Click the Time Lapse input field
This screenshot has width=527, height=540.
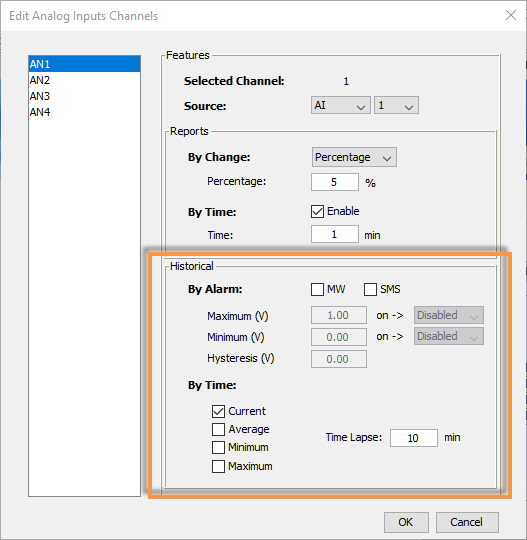pos(414,438)
